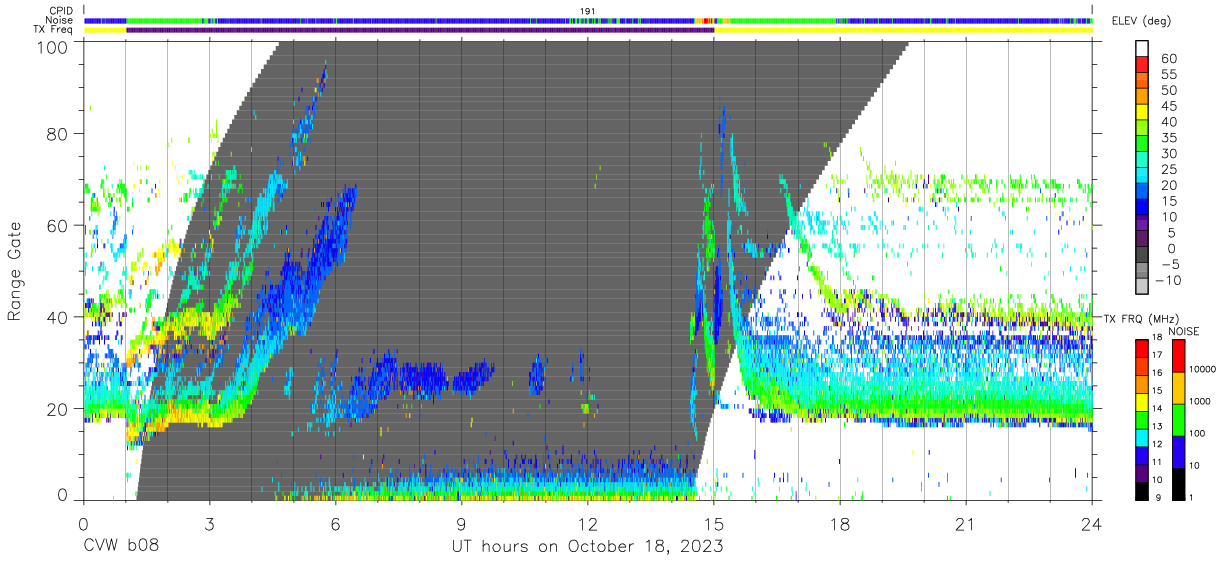The width and height of the screenshot is (1228, 567).
Task: Click the 12 tick on the UT hours axis
Action: [588, 523]
